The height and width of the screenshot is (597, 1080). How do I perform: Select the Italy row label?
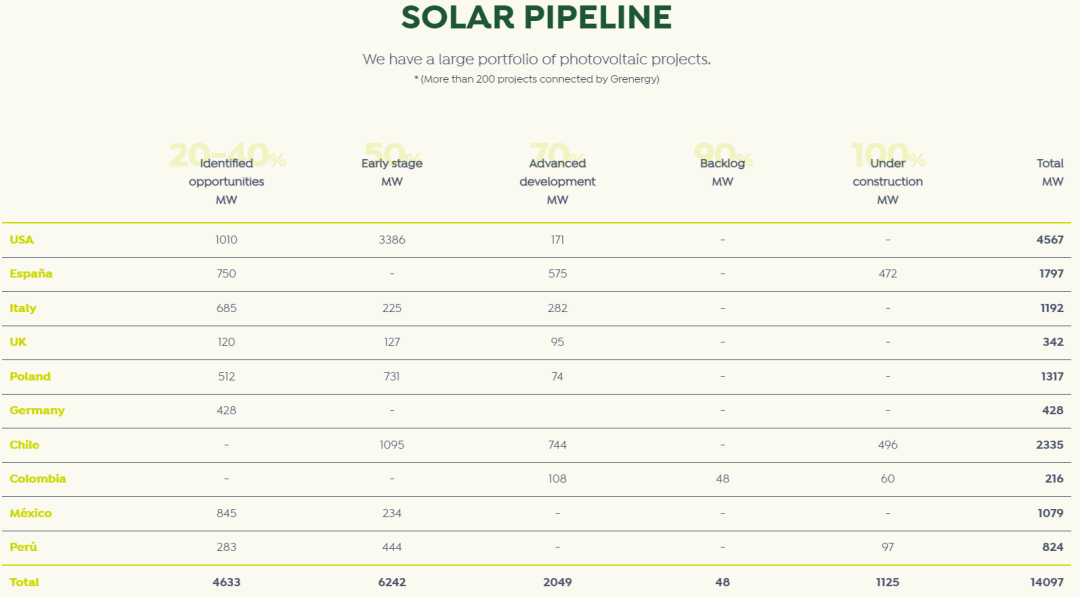coord(23,308)
